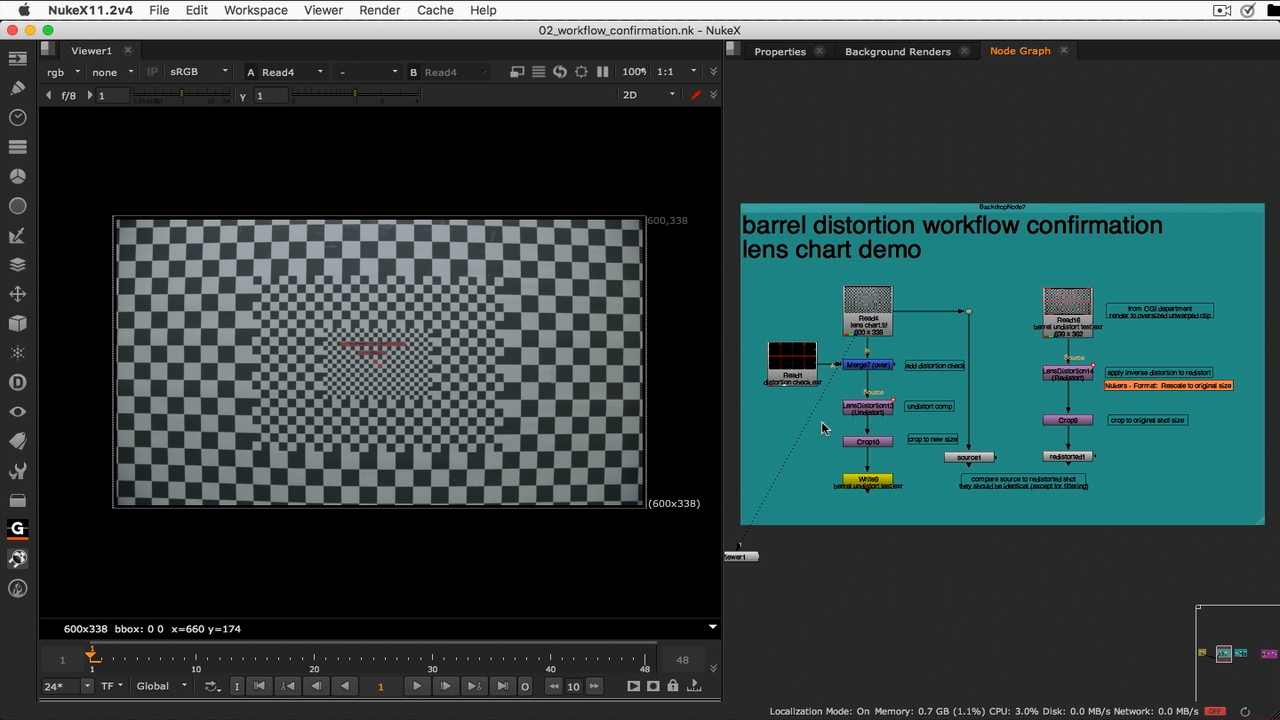The image size is (1280, 720).
Task: Open the 24 fps dropdown arrow
Action: tap(87, 686)
